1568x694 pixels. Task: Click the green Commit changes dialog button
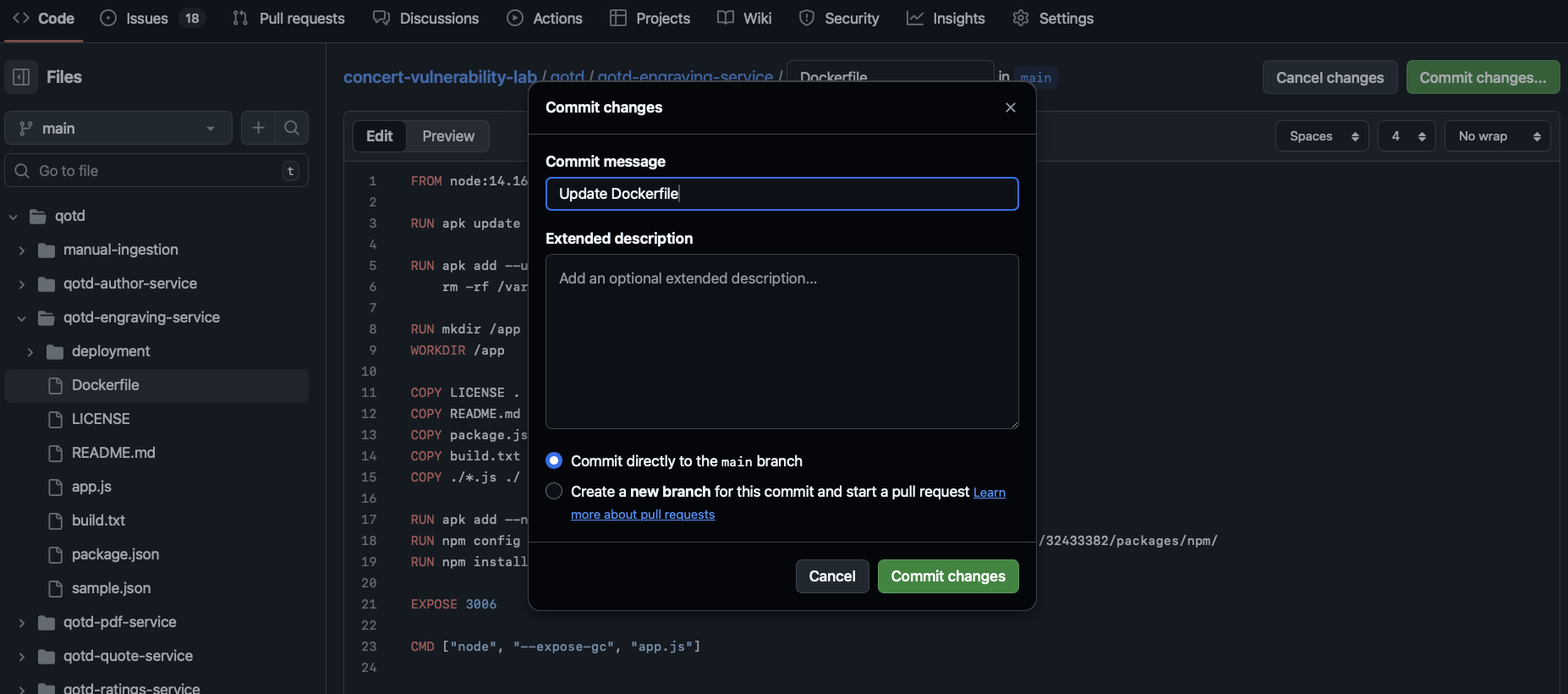click(948, 576)
